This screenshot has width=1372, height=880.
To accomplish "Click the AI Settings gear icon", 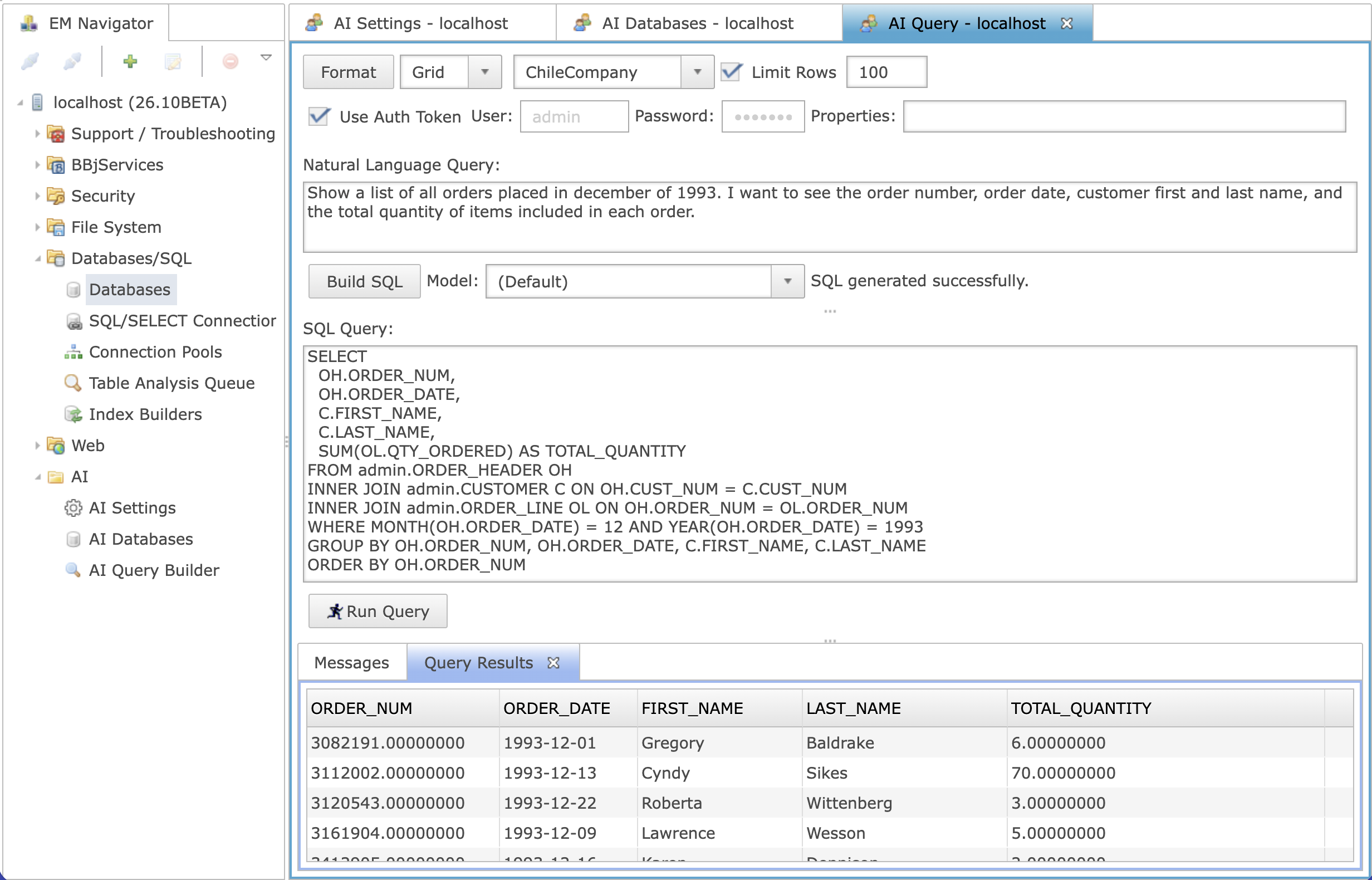I will click(x=73, y=508).
